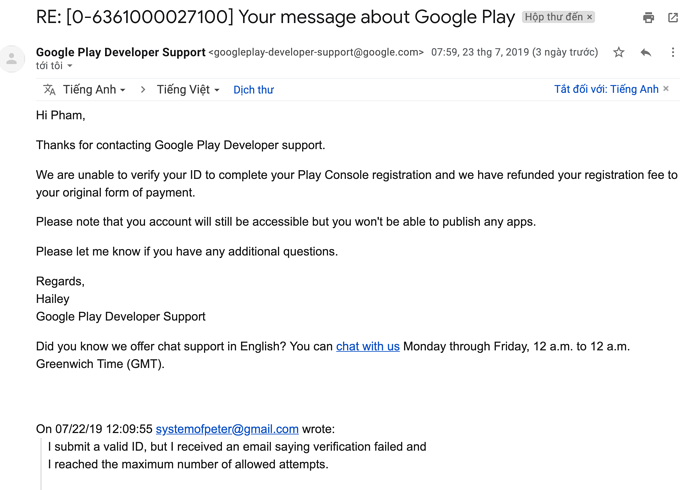
Task: Click the Greenwich Time (GMT). line
Action: [100, 364]
